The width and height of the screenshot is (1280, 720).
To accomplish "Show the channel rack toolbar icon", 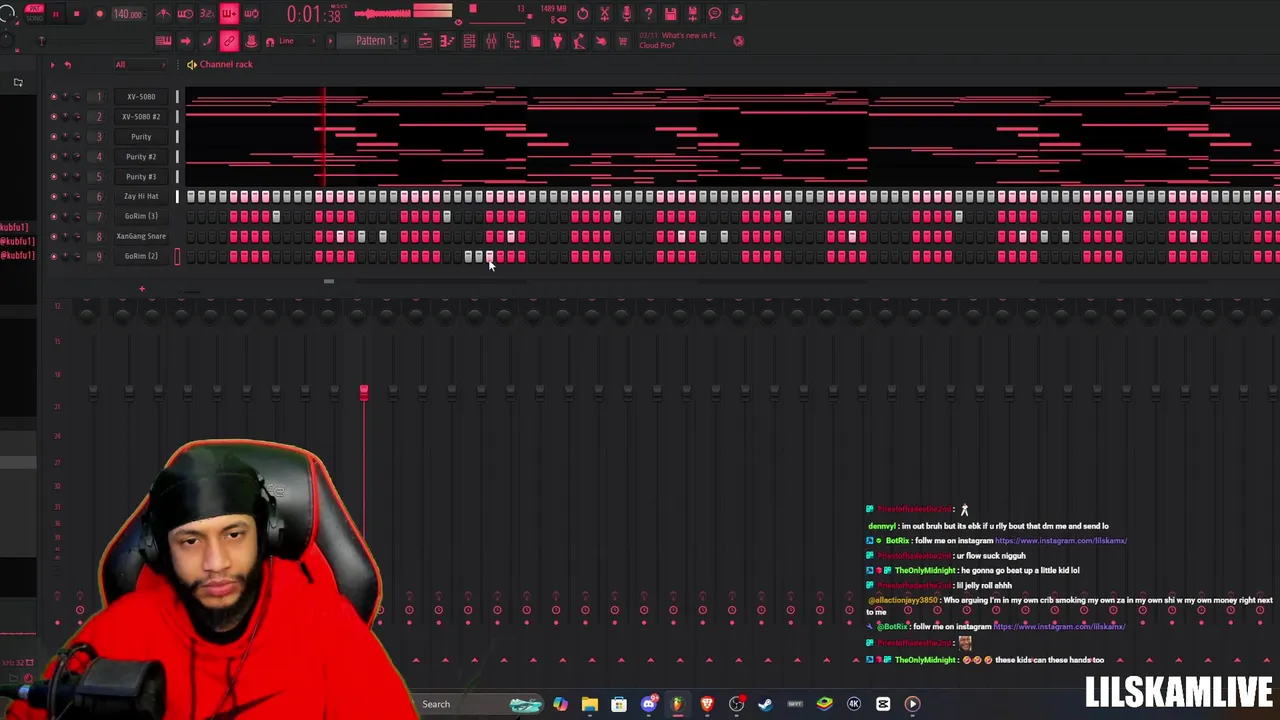I will pyautogui.click(x=469, y=41).
